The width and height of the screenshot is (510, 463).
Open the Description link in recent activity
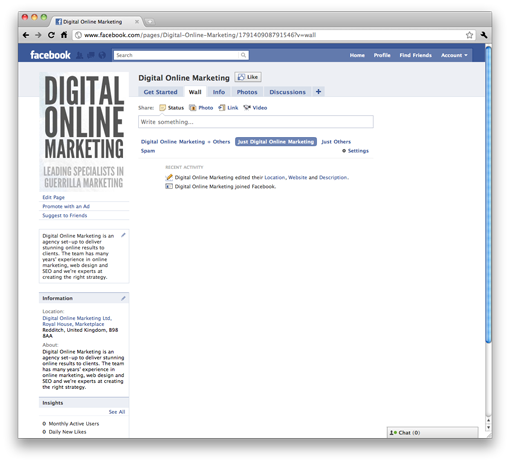point(333,177)
